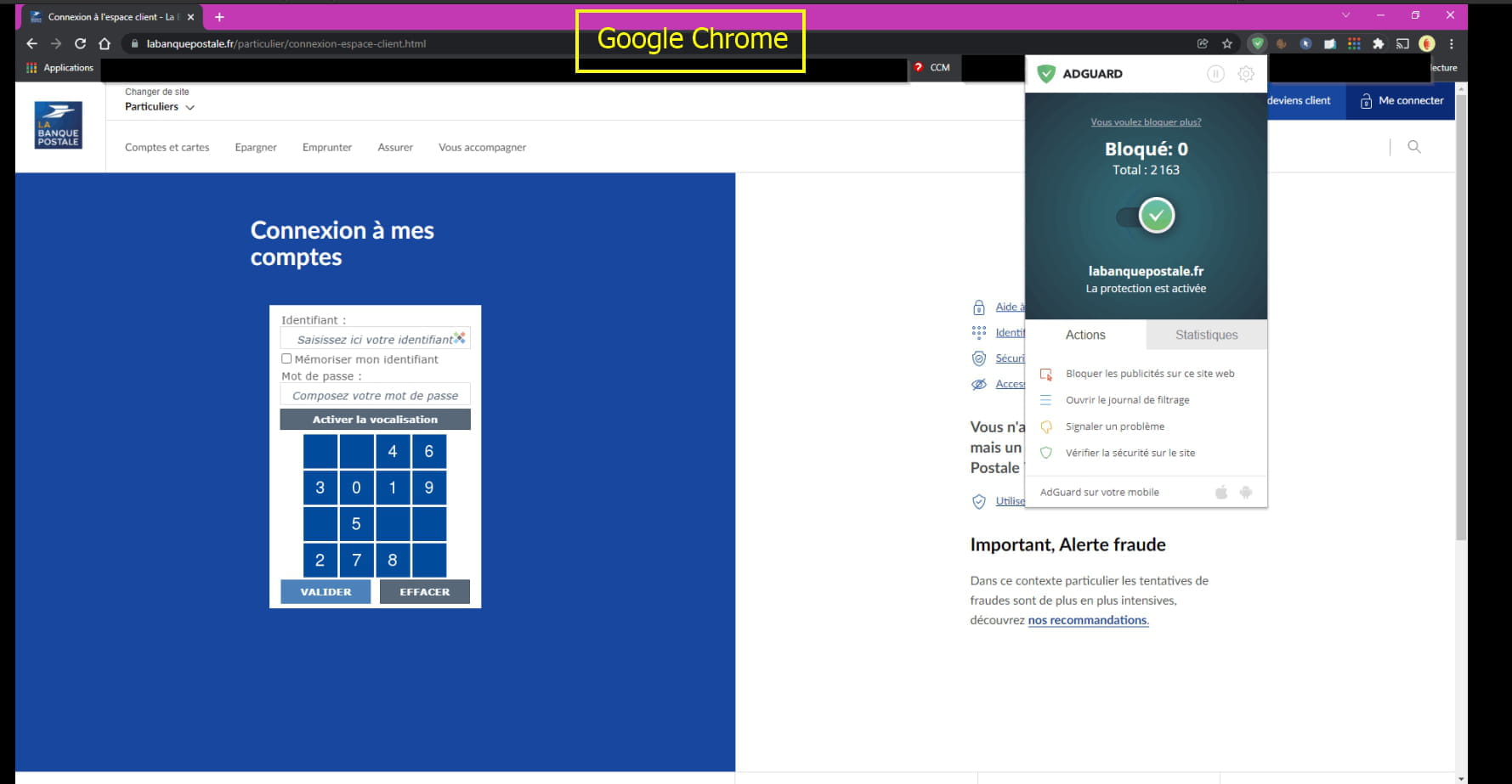Open the Emprunter menu
Image resolution: width=1512 pixels, height=784 pixels.
(x=327, y=147)
